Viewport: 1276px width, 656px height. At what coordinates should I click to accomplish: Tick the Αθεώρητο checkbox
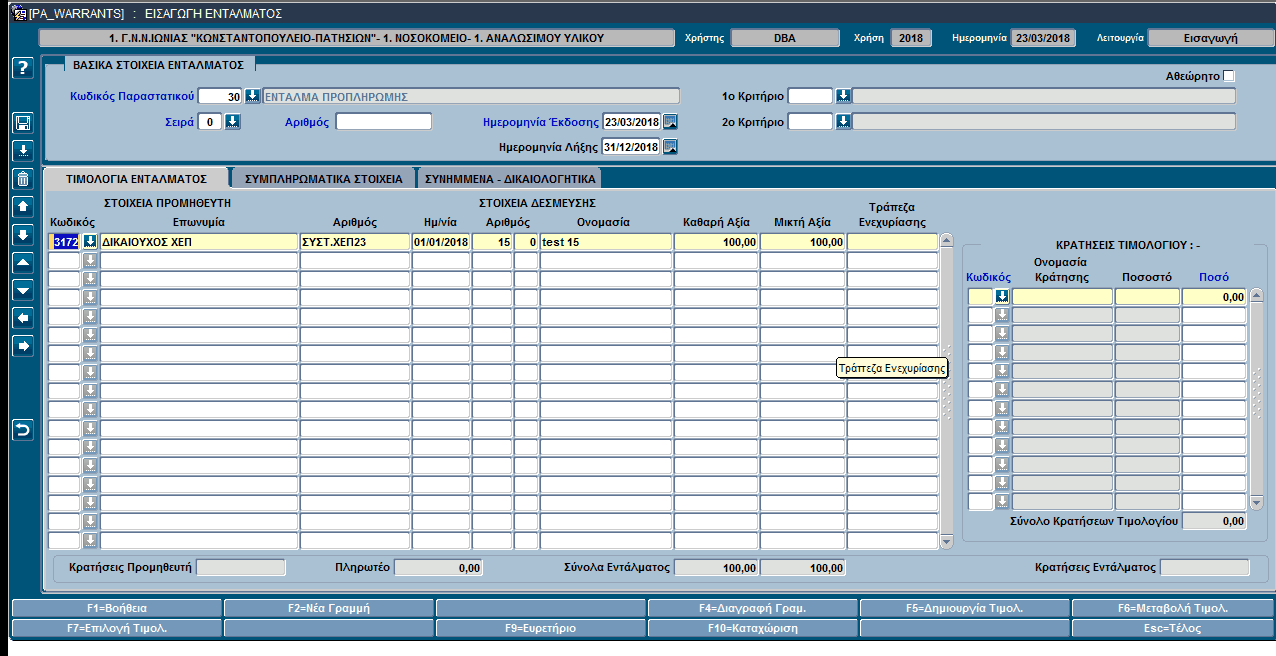(1229, 76)
